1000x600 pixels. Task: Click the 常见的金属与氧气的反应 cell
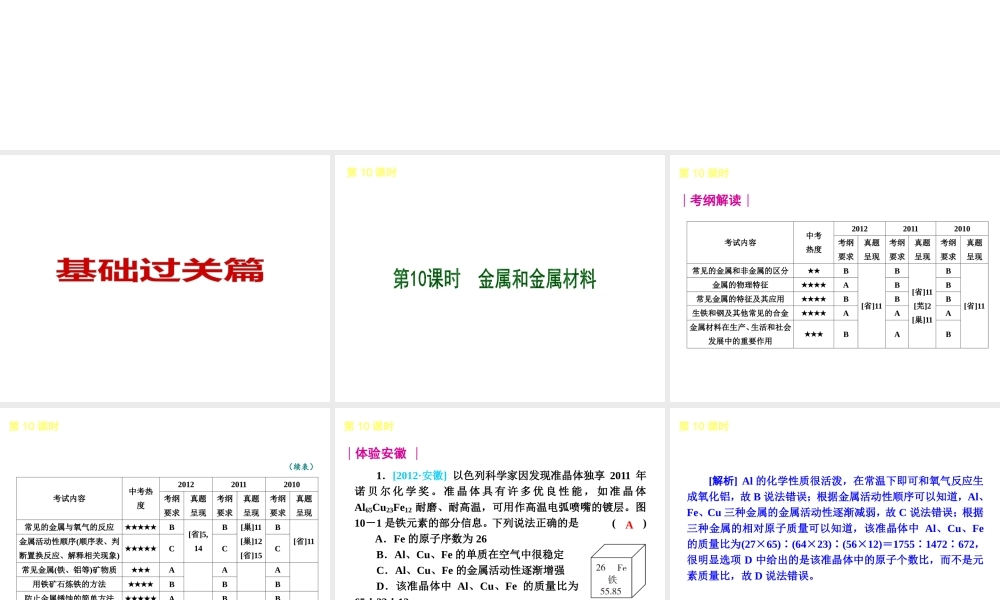[x=69, y=527]
